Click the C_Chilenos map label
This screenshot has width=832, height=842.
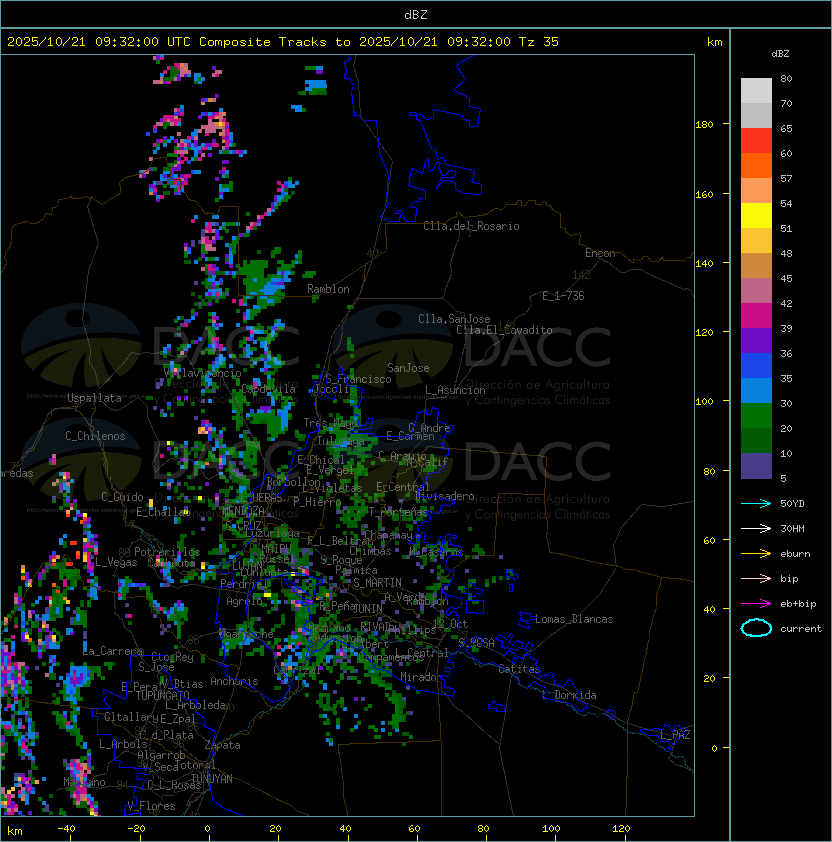pyautogui.click(x=95, y=436)
